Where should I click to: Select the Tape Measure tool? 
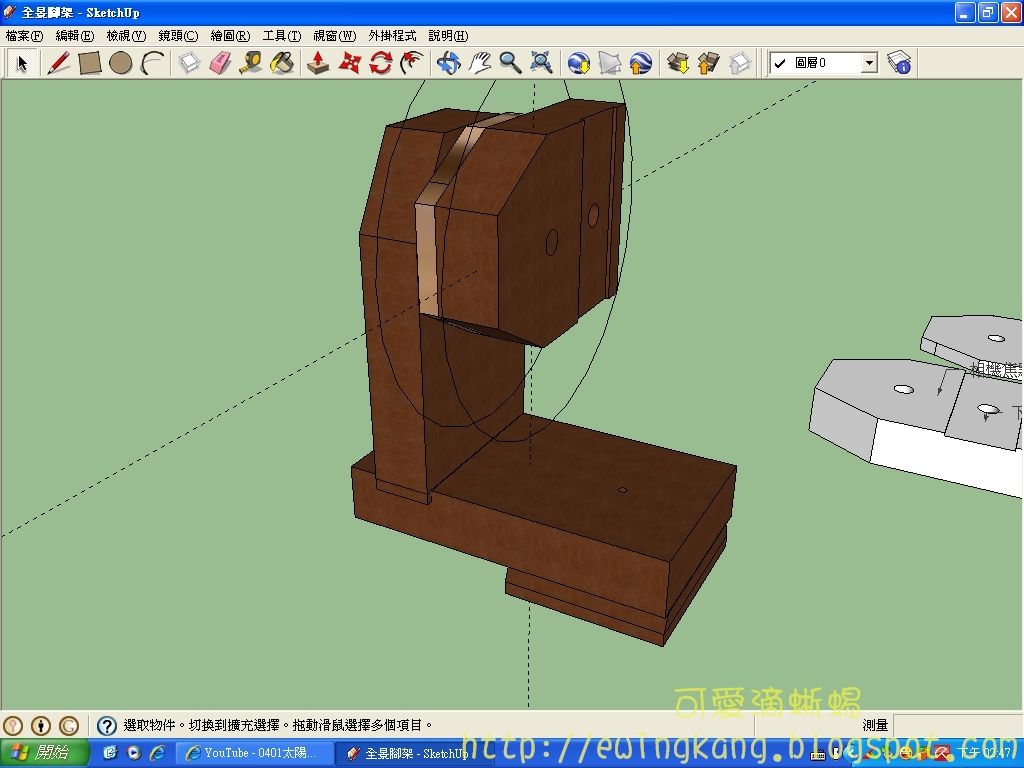(251, 63)
